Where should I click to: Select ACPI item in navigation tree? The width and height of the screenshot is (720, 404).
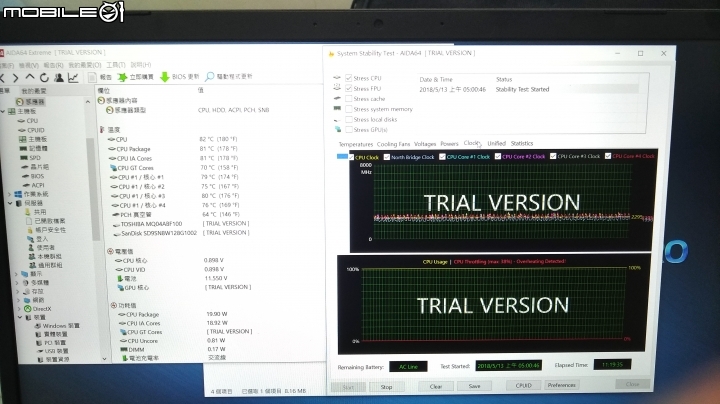pos(38,185)
